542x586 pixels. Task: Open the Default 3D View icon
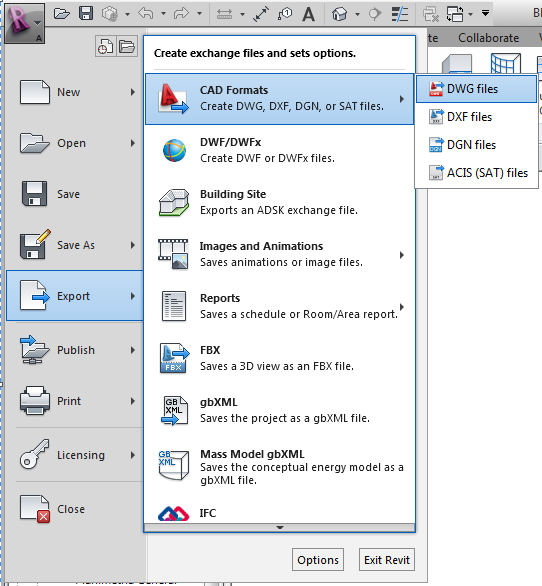339,14
